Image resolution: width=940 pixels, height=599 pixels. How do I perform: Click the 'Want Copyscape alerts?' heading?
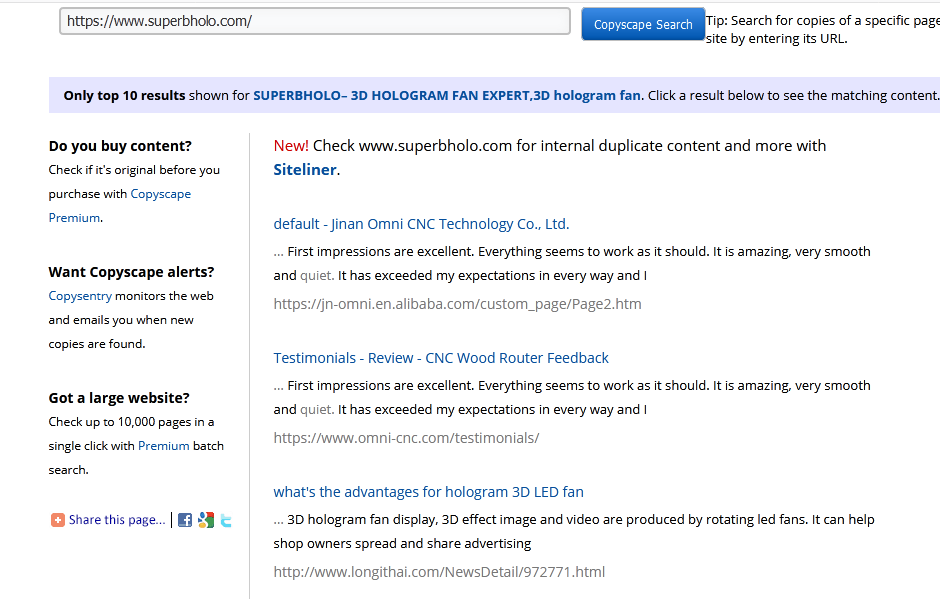pyautogui.click(x=131, y=272)
